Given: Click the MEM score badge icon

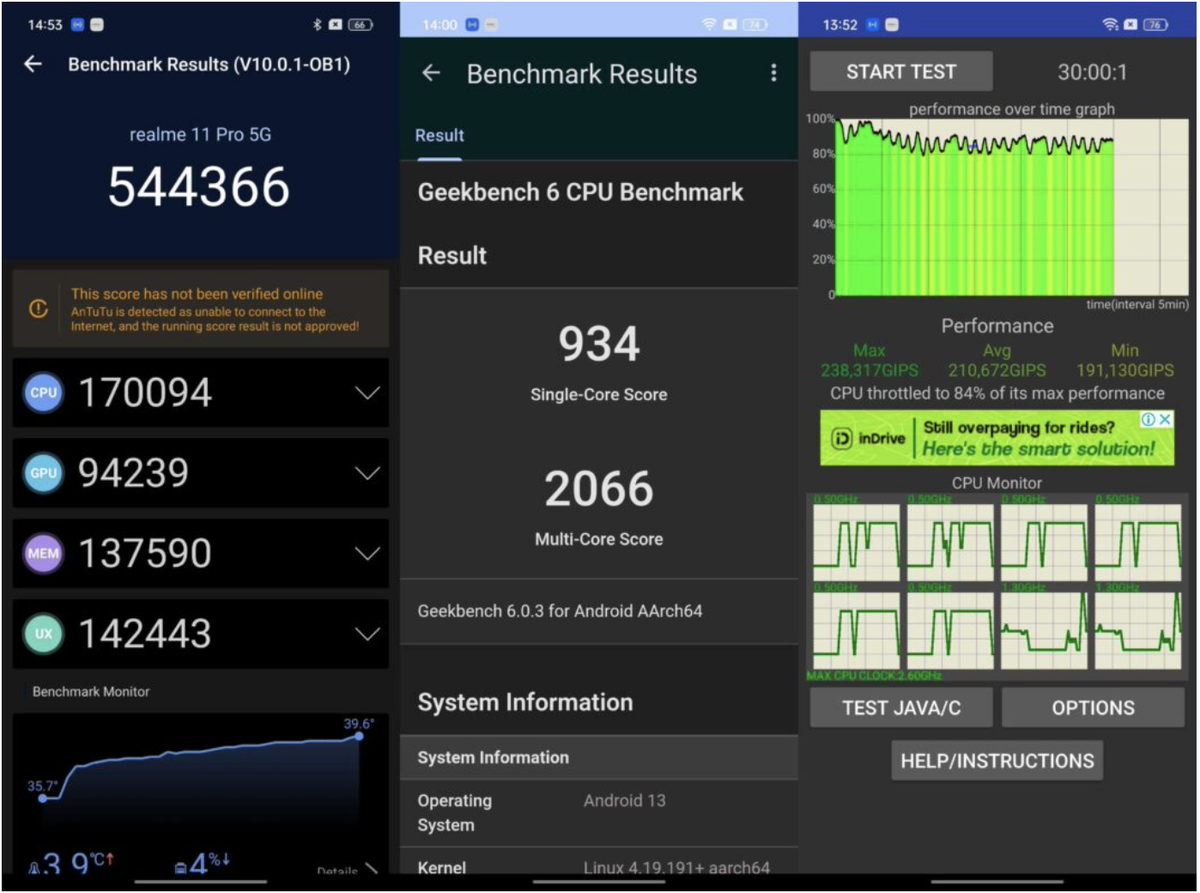Looking at the screenshot, I should pos(44,553).
